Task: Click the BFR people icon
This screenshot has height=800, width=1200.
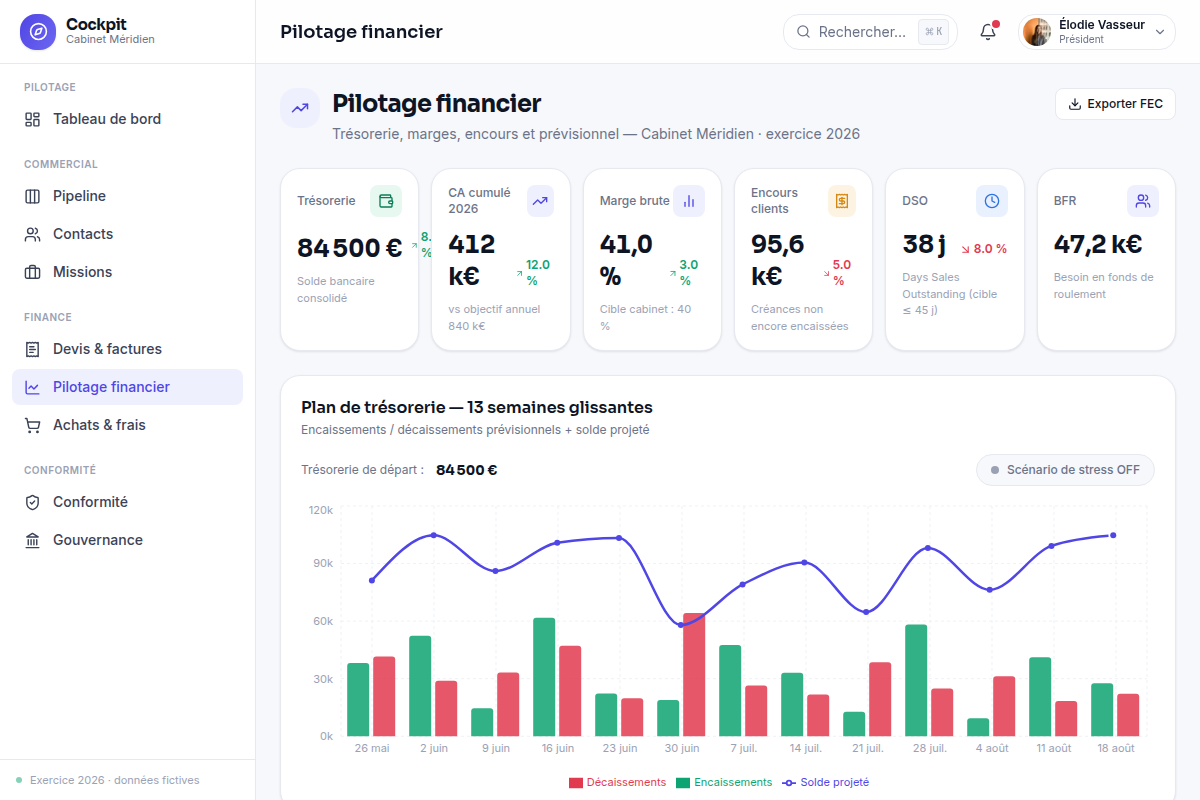Action: 1143,201
